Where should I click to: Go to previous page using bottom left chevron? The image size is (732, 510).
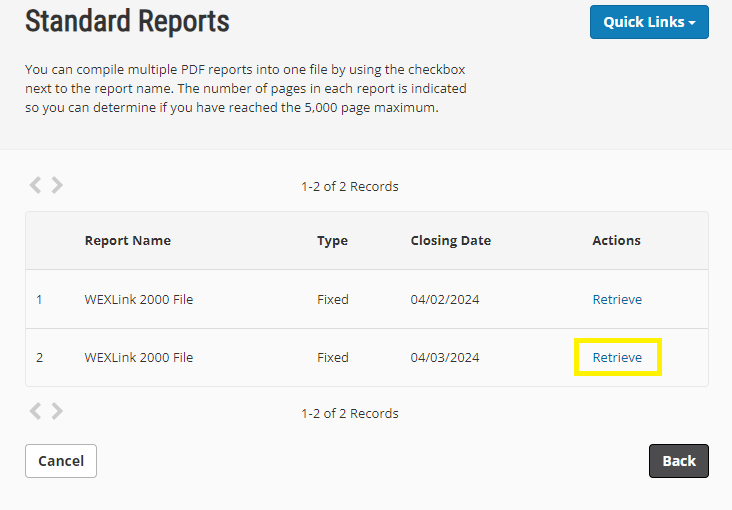point(35,411)
